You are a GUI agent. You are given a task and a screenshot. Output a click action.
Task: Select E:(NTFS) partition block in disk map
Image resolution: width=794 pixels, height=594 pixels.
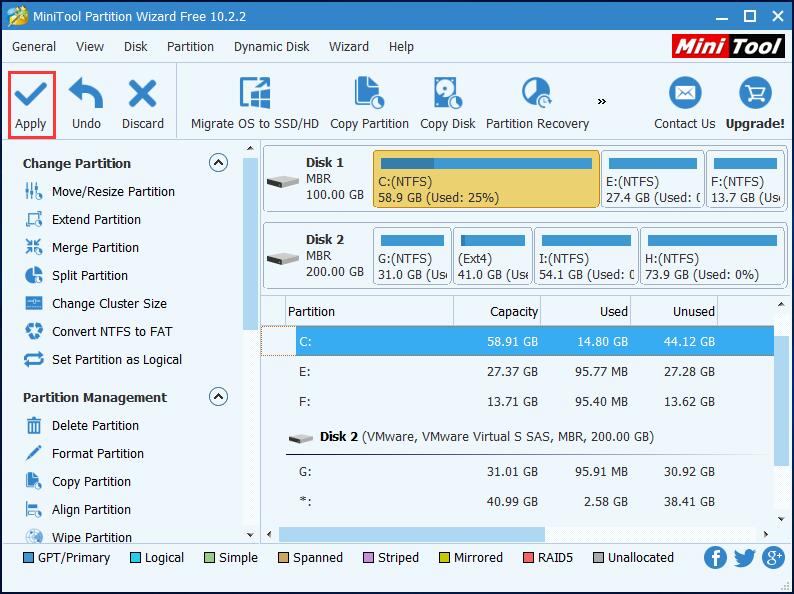(x=653, y=179)
